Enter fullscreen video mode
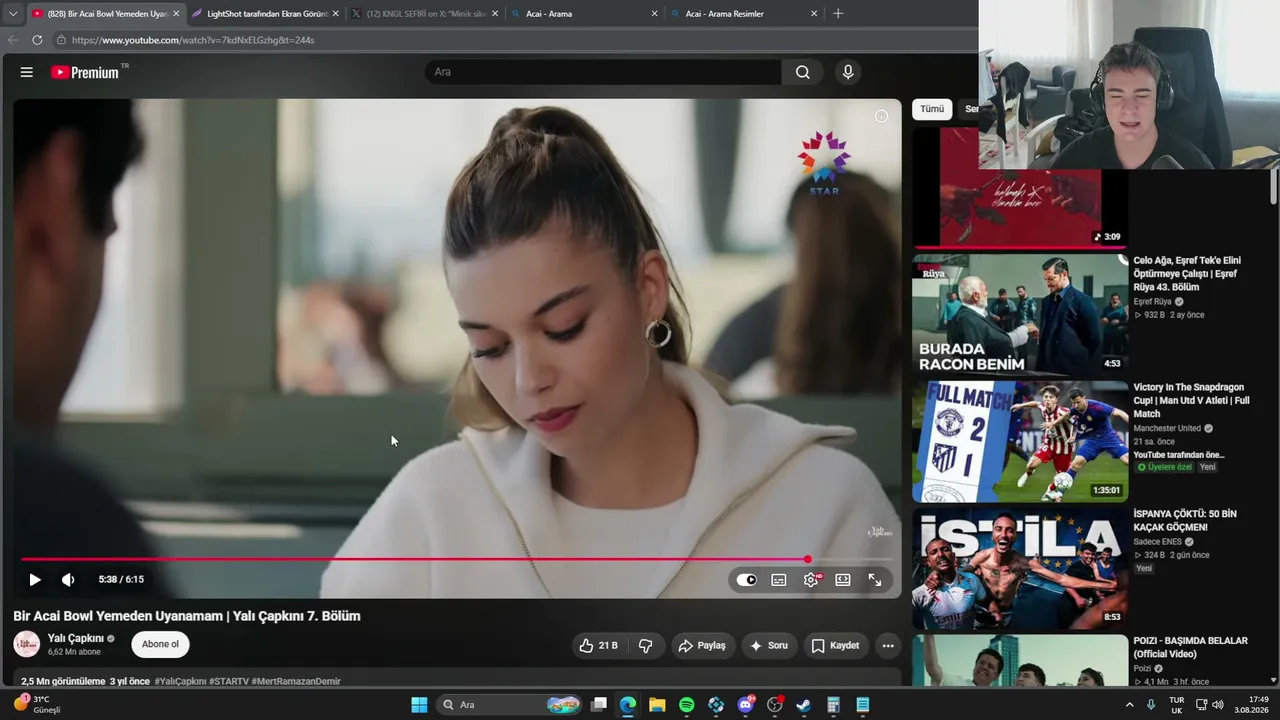Viewport: 1280px width, 720px height. tap(875, 580)
